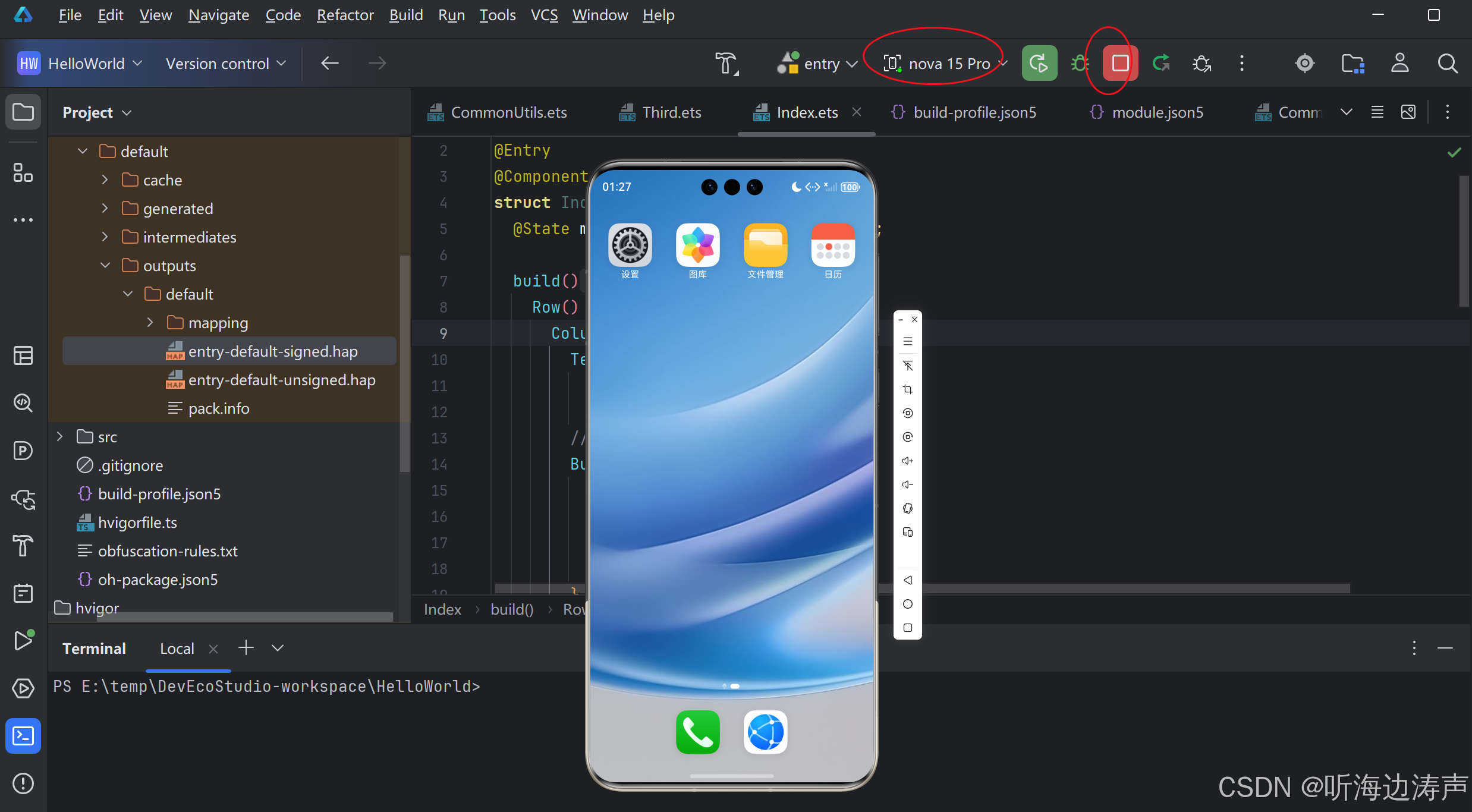This screenshot has height=812, width=1472.
Task: Select oh-package.json5 in project tree
Action: (158, 580)
